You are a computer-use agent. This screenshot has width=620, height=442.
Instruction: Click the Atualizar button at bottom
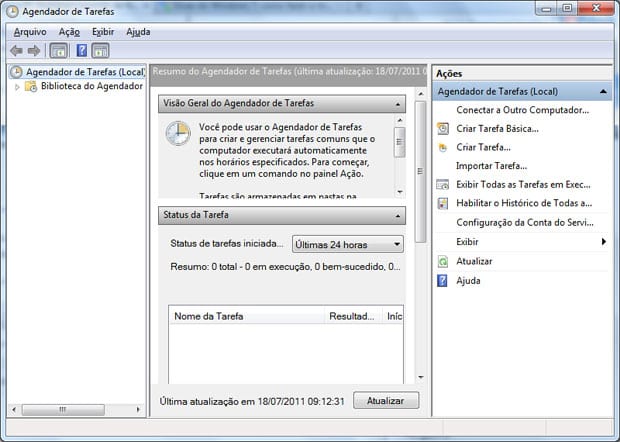click(386, 401)
